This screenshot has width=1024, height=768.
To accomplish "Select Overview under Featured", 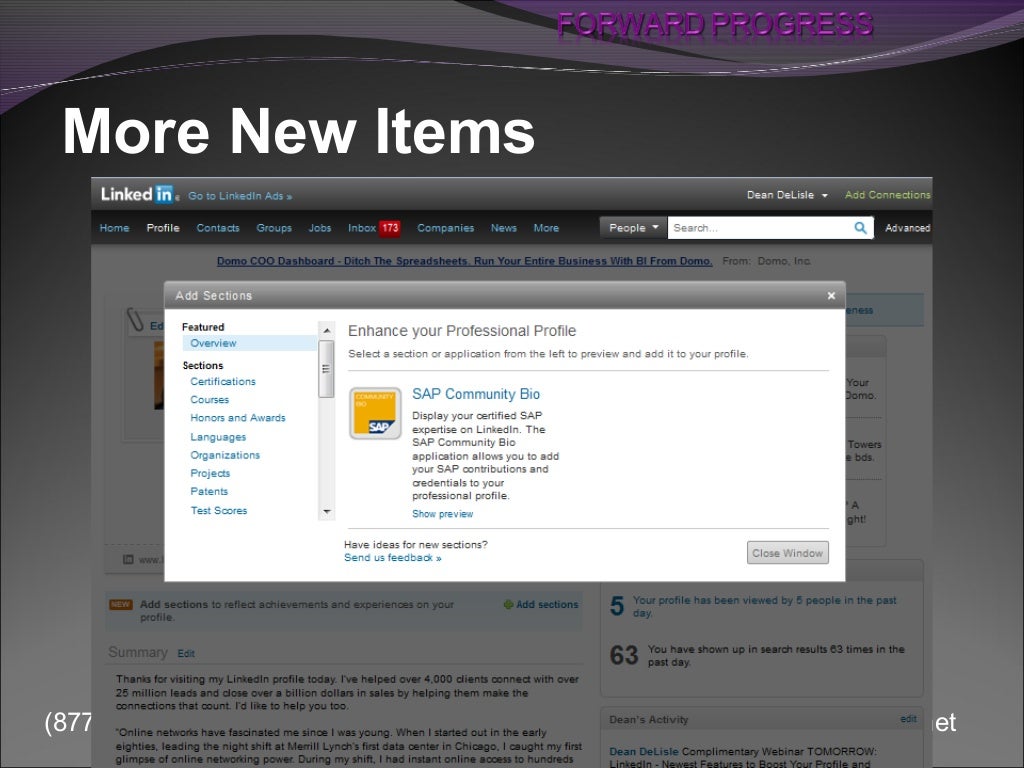I will point(213,343).
